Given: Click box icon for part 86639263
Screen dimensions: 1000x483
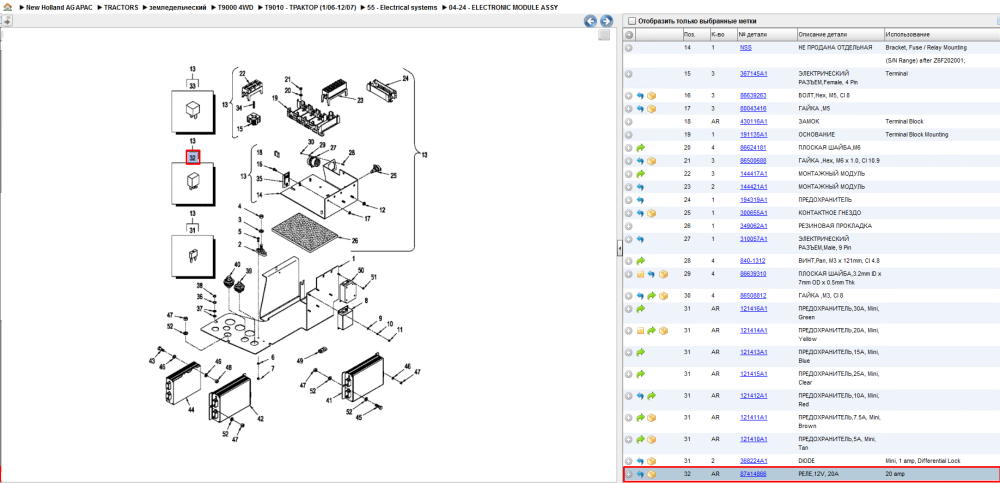Looking at the screenshot, I should [x=652, y=95].
